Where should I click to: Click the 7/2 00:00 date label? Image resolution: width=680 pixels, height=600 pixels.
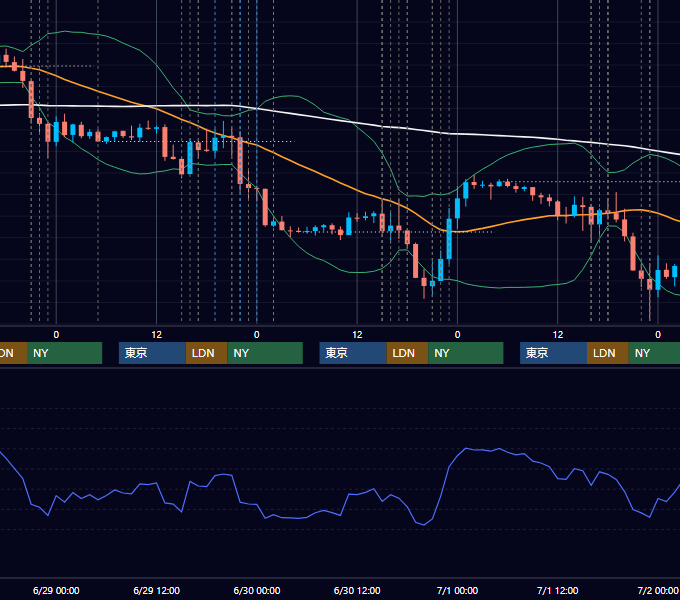(658, 590)
